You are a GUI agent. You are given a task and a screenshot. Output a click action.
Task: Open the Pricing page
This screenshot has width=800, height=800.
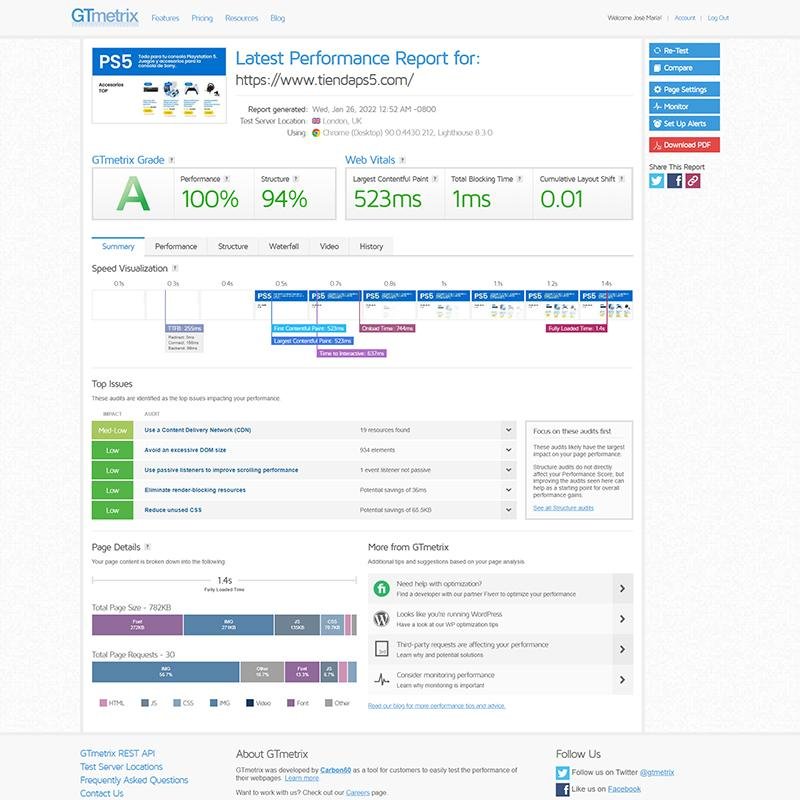point(202,18)
